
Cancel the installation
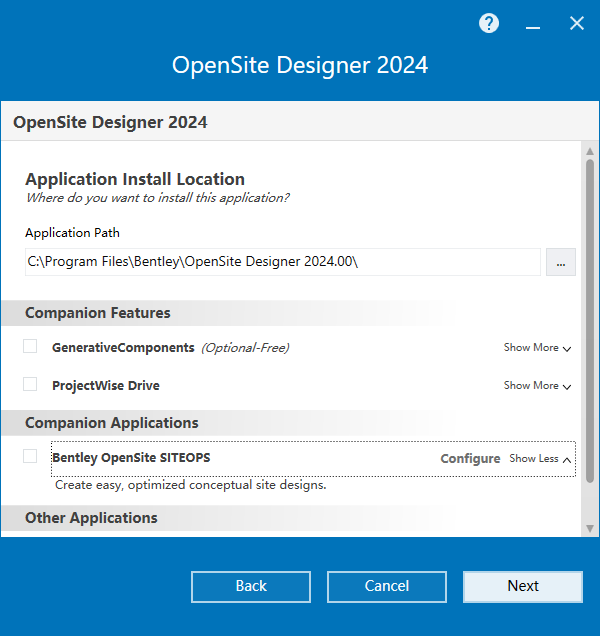pyautogui.click(x=387, y=587)
